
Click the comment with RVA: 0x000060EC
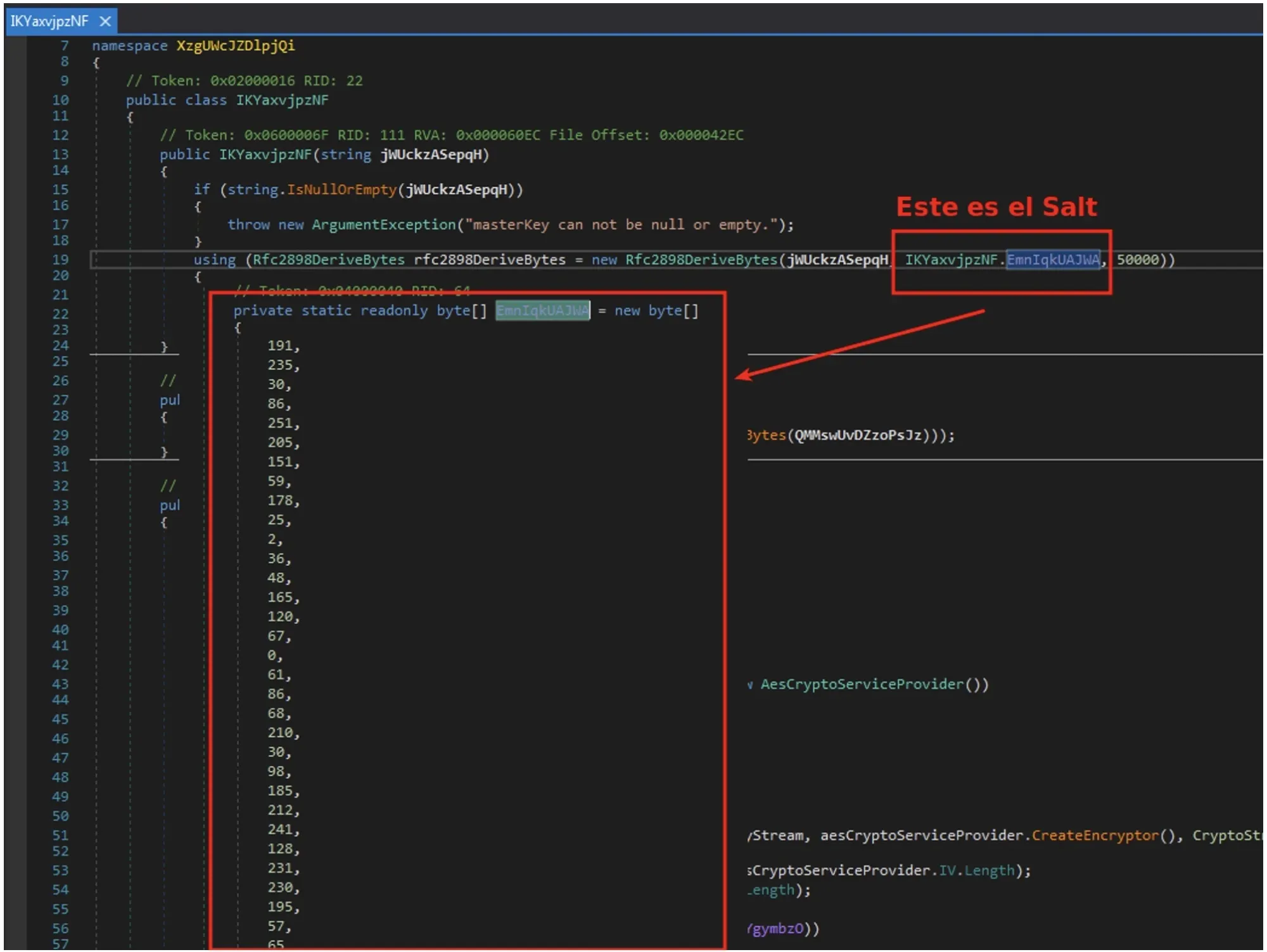(452, 135)
